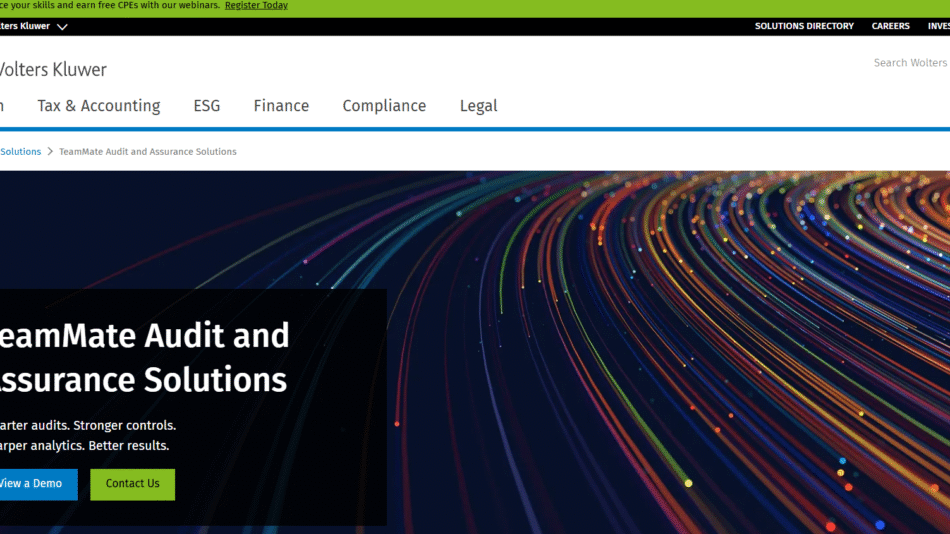Open the Careers link

click(x=890, y=26)
